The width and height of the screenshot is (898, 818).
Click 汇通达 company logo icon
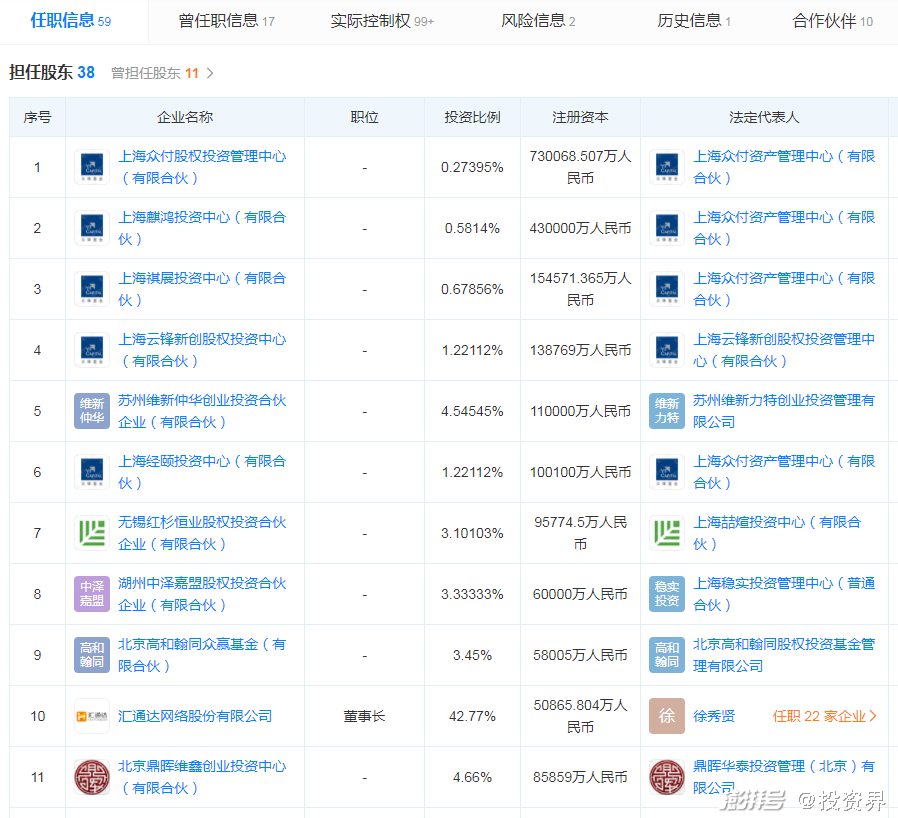coord(92,716)
